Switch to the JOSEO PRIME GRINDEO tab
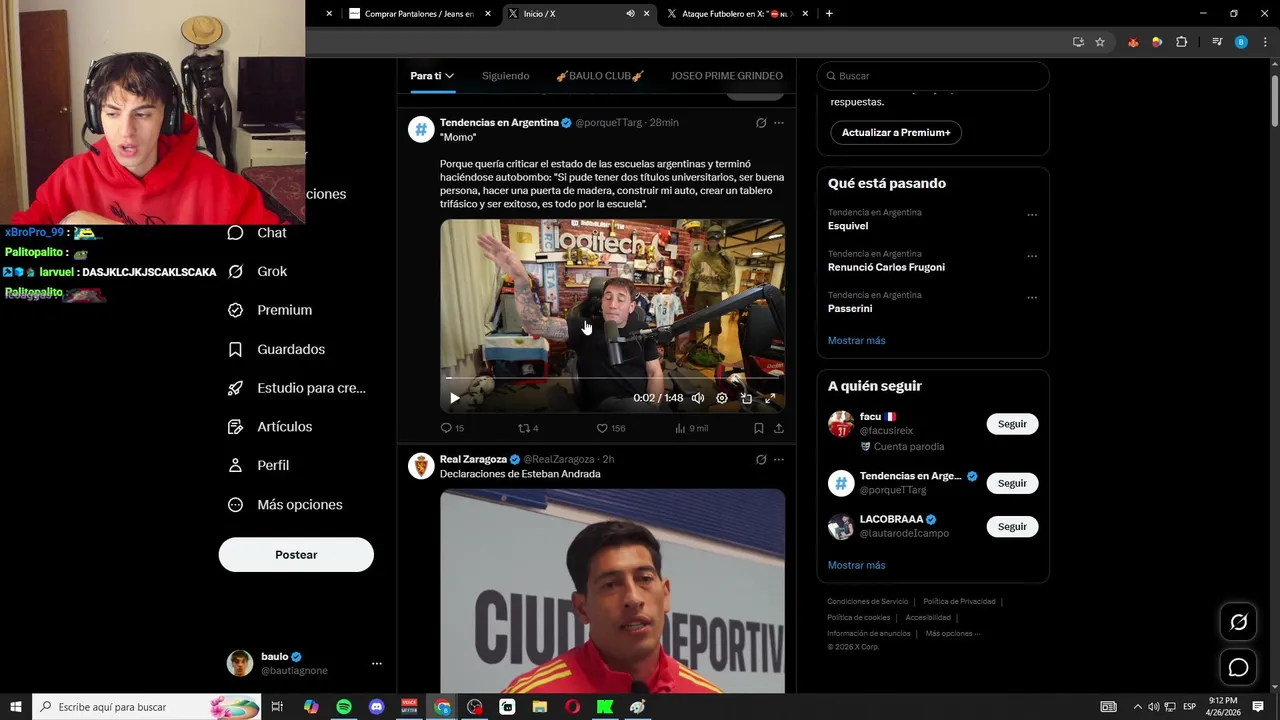Screen dimensions: 1280x720 (x=727, y=76)
